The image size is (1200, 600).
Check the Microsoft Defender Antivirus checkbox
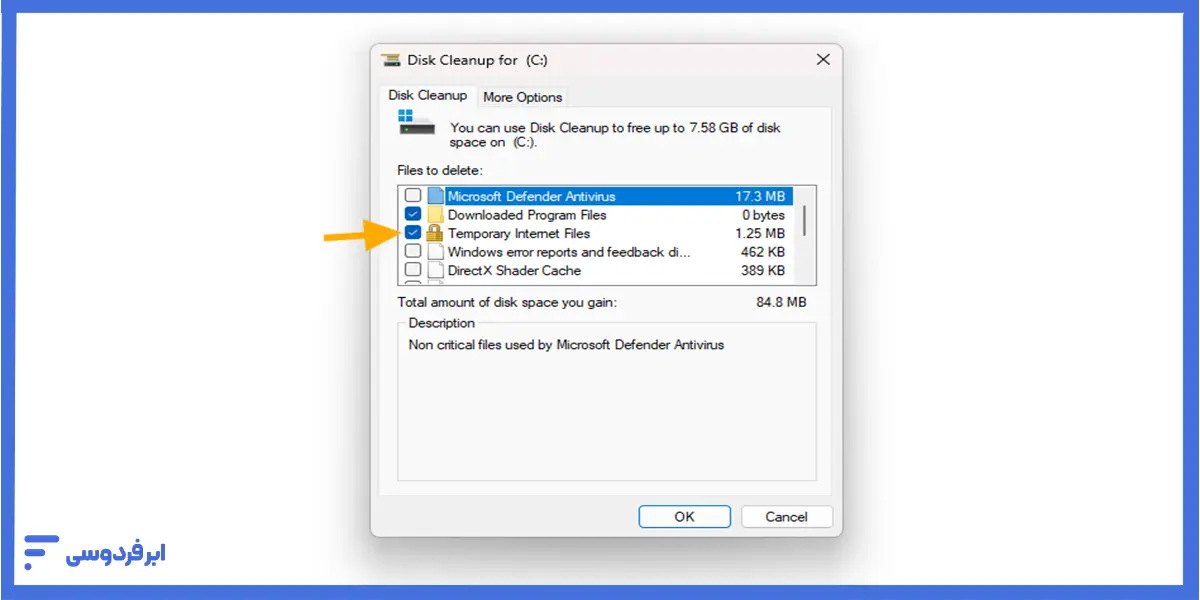click(x=412, y=196)
